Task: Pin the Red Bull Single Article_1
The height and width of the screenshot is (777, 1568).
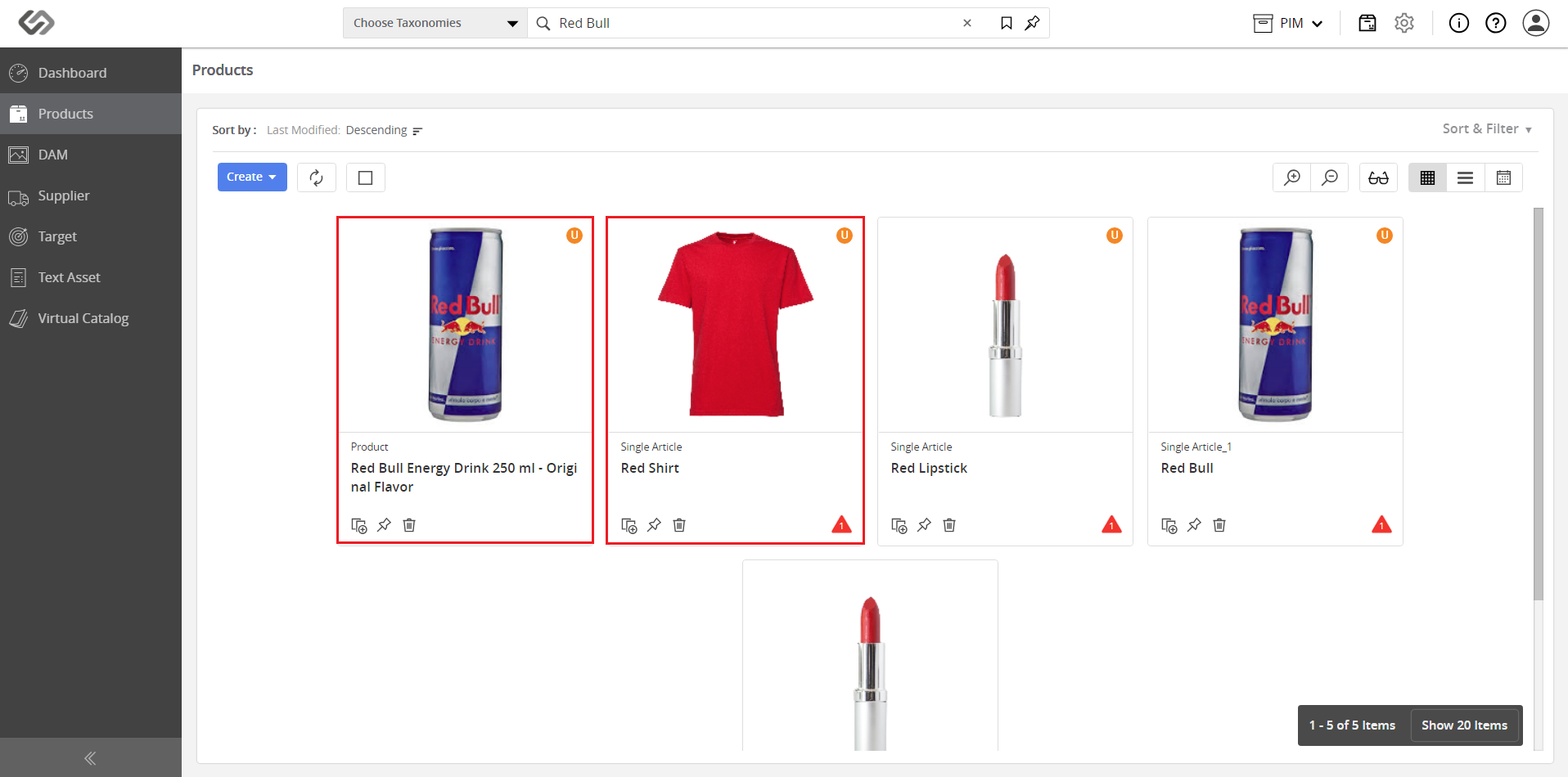Action: 1194,525
